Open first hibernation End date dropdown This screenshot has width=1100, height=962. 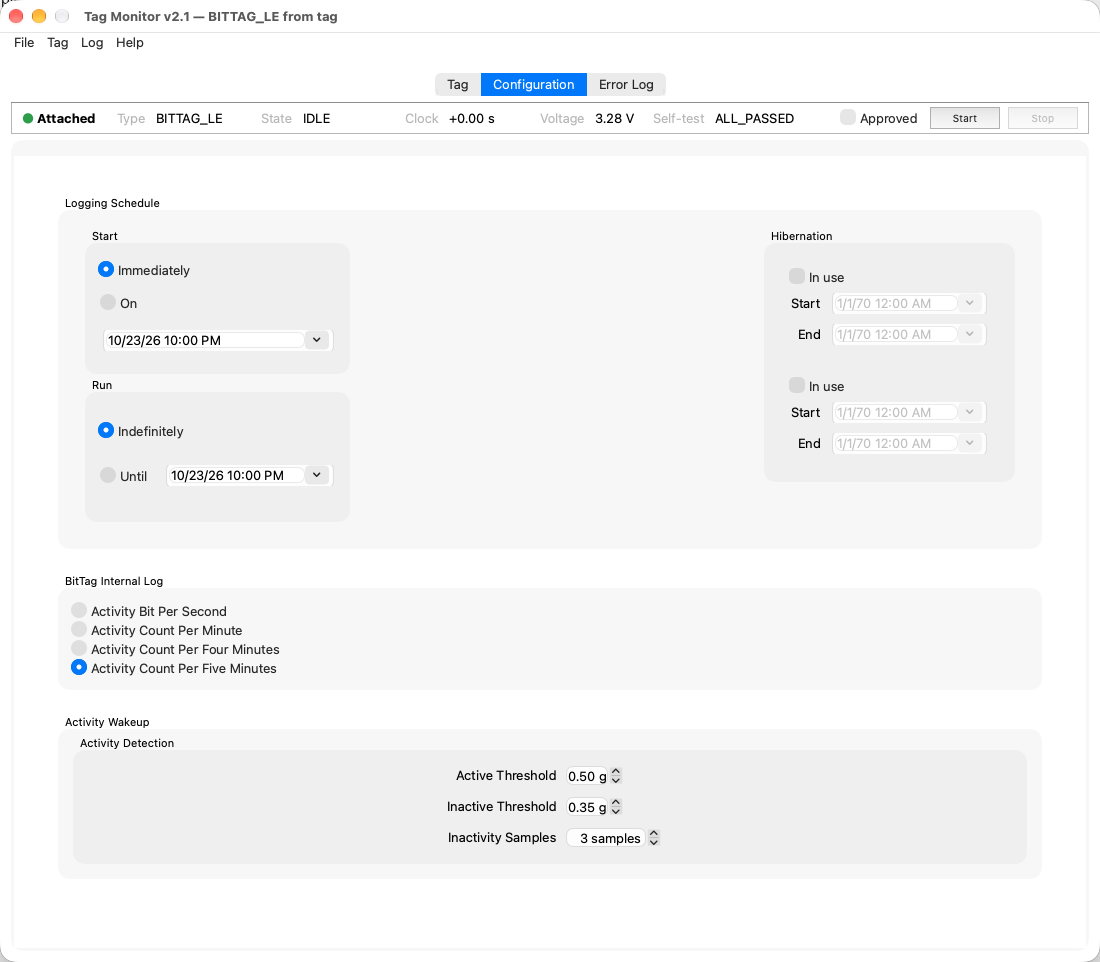point(970,334)
